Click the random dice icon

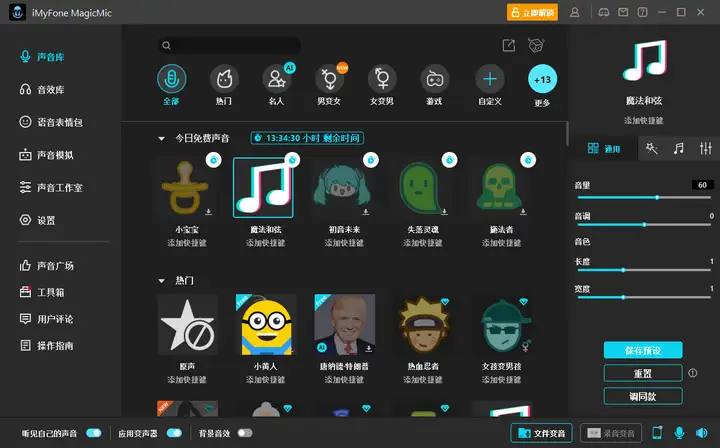click(536, 45)
